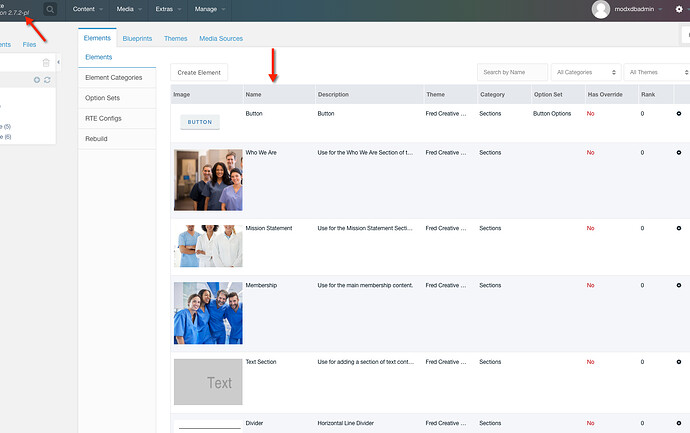
Task: Collapse the left tree panel arrow
Action: pos(59,62)
